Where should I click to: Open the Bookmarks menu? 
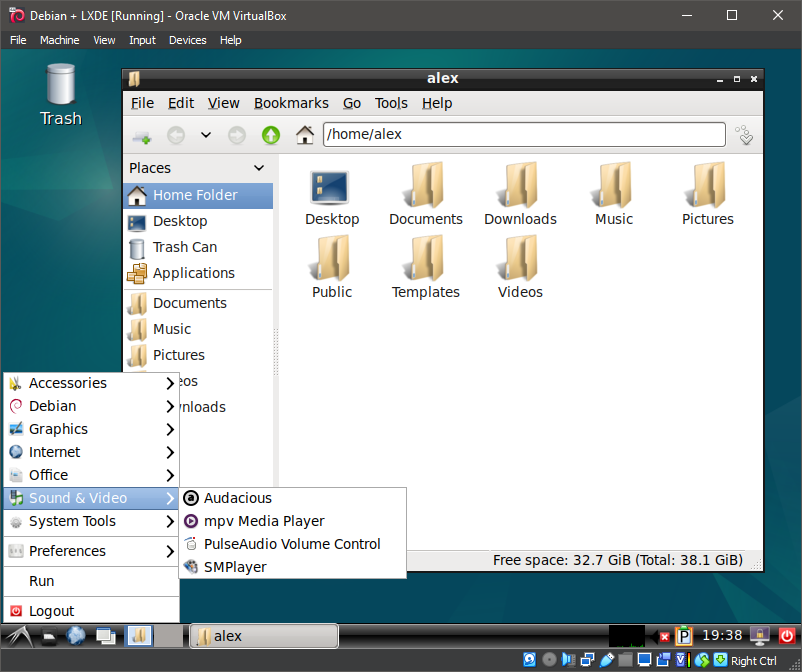point(291,102)
